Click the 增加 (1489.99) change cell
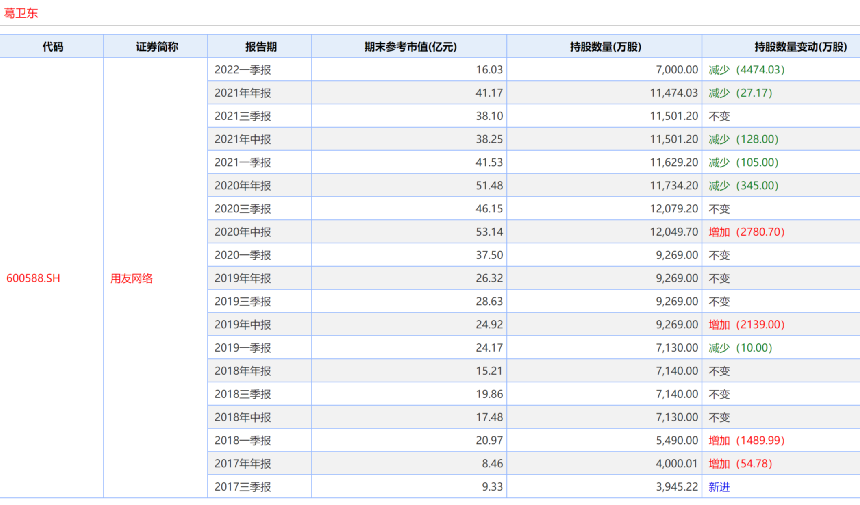This screenshot has width=860, height=505. tap(746, 440)
